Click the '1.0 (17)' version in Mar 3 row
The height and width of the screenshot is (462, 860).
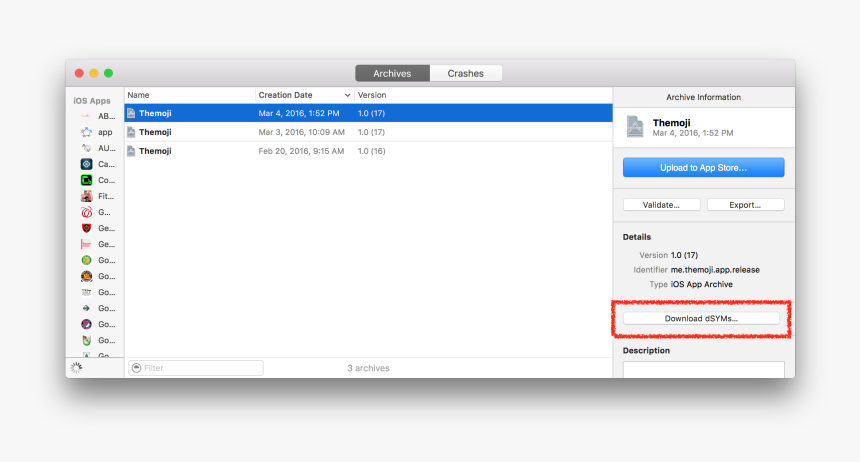pyautogui.click(x=371, y=132)
